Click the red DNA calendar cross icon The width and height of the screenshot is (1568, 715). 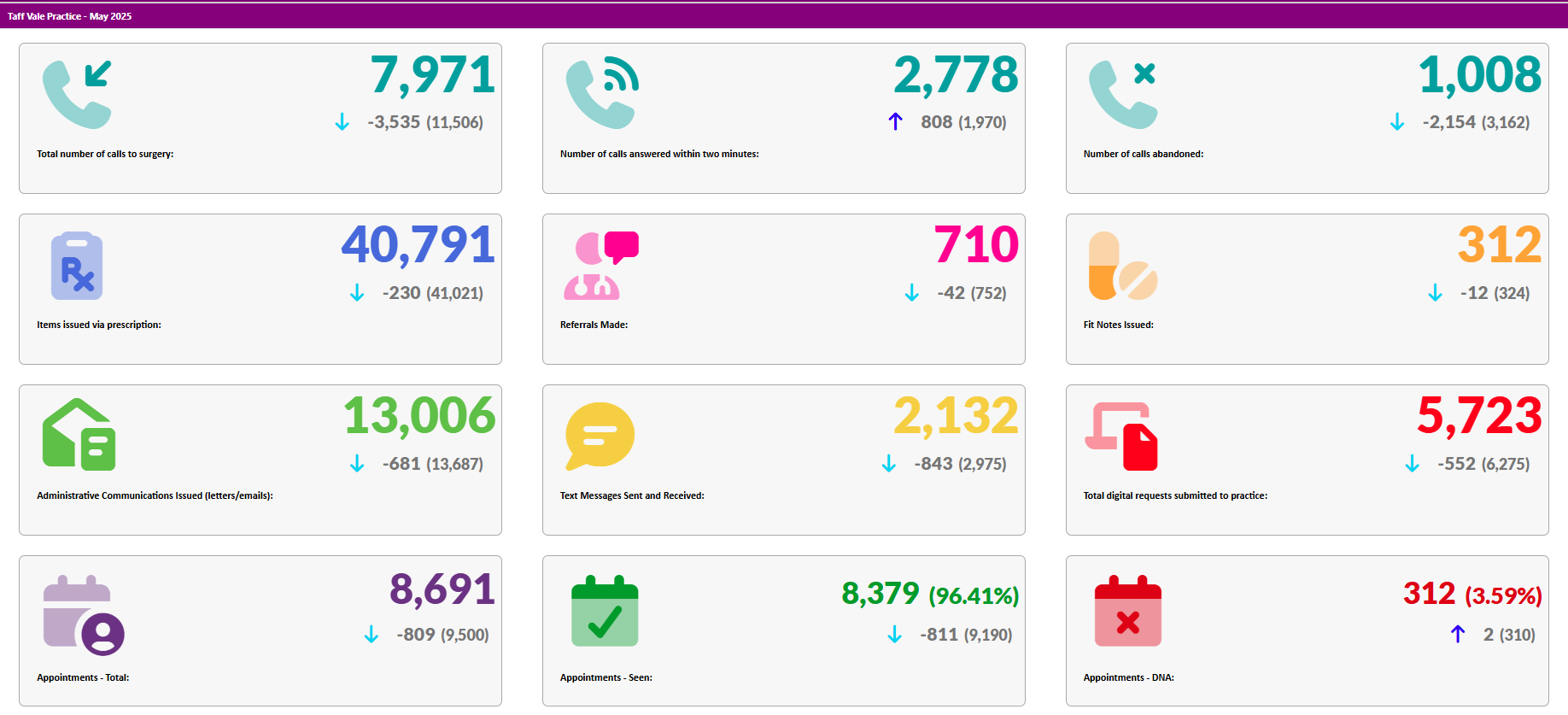(1127, 612)
